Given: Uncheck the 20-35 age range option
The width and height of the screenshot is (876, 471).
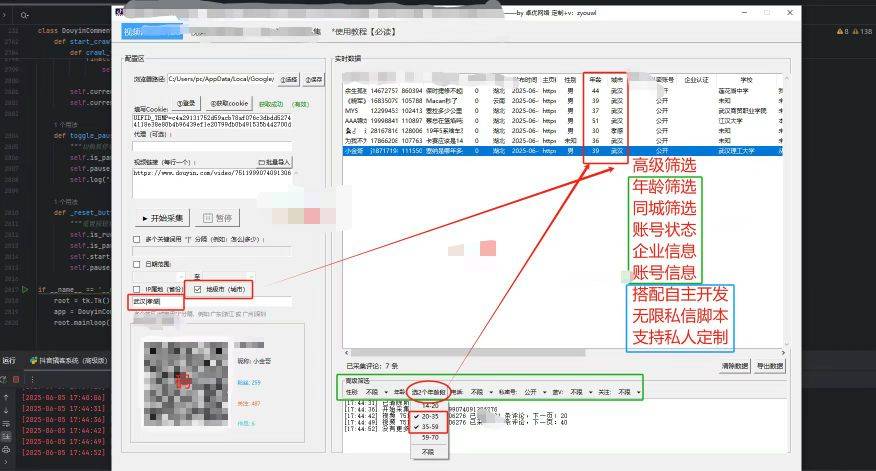Looking at the screenshot, I should pyautogui.click(x=428, y=416).
